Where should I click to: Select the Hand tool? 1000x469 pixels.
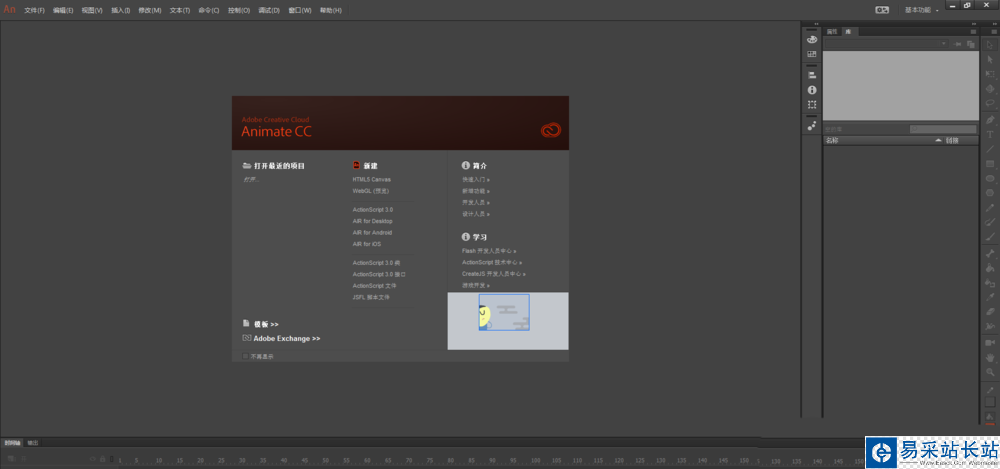click(990, 357)
